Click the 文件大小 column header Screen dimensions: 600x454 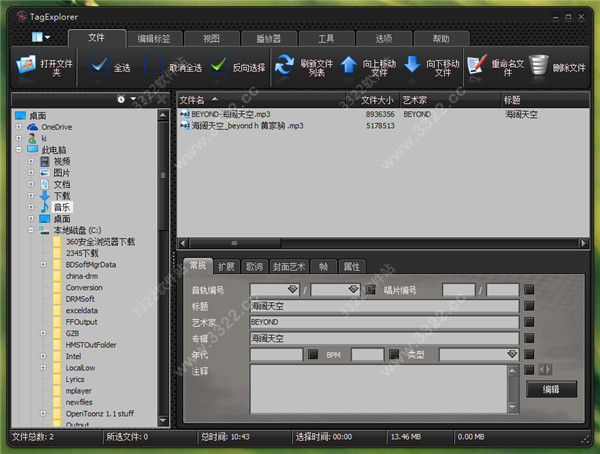[x=377, y=100]
